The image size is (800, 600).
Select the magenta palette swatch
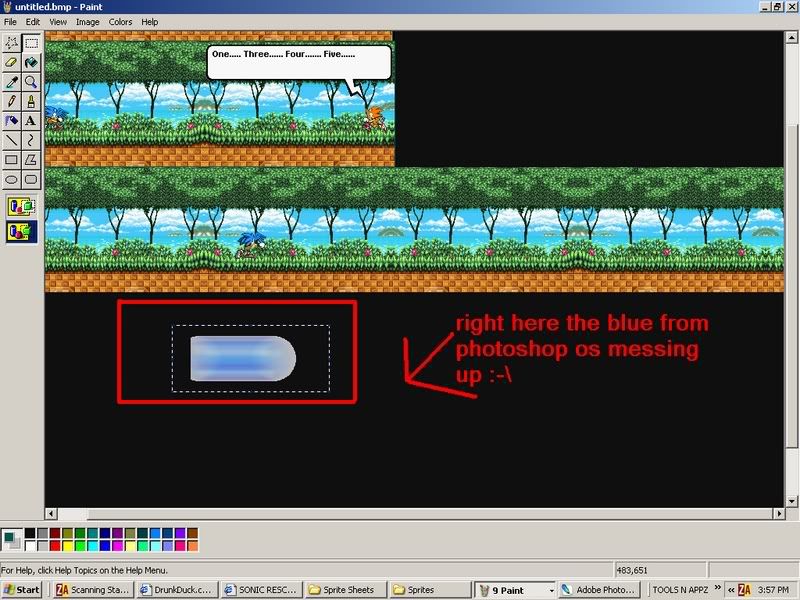(x=117, y=546)
